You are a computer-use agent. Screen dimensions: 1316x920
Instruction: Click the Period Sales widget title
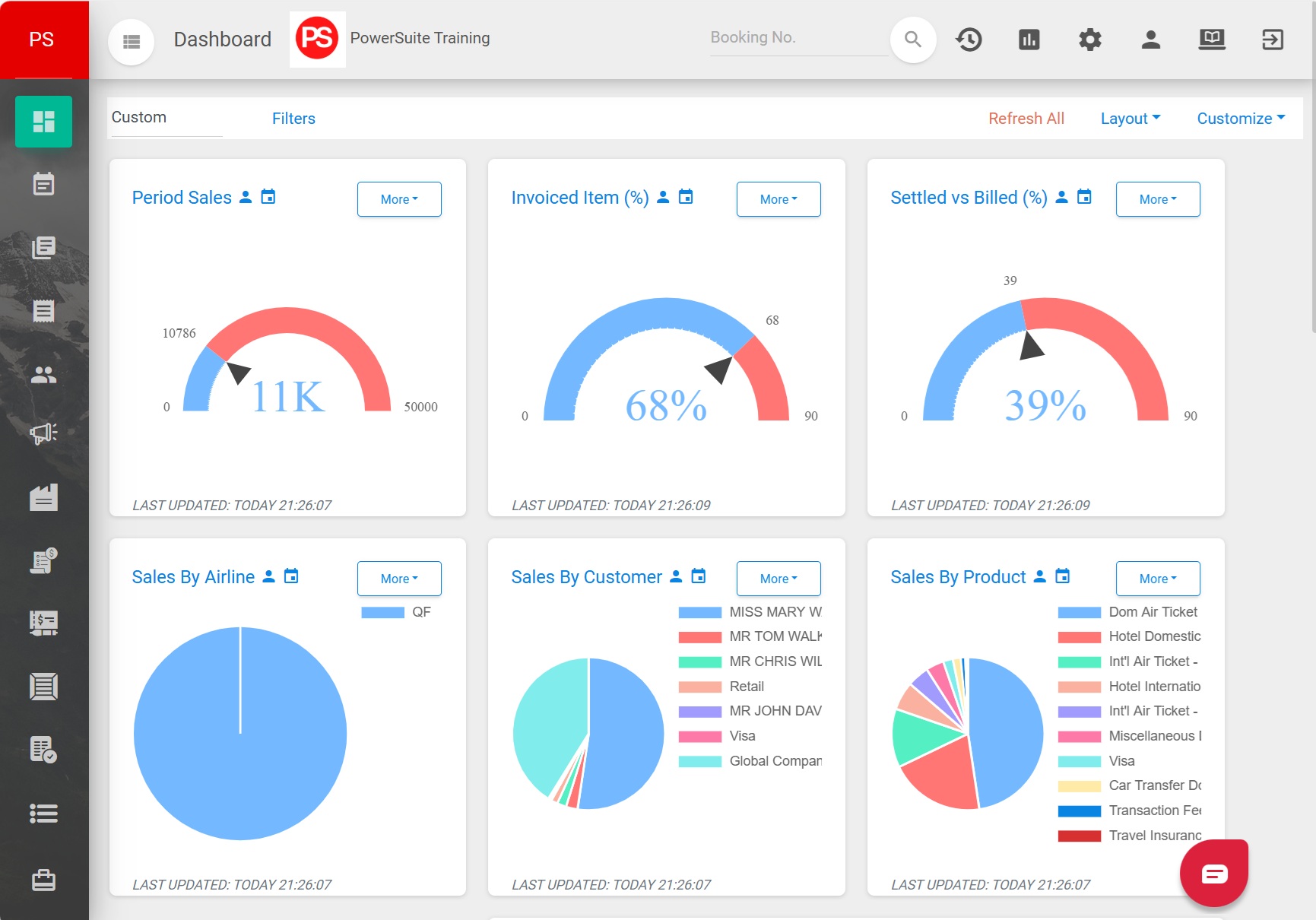coord(182,198)
